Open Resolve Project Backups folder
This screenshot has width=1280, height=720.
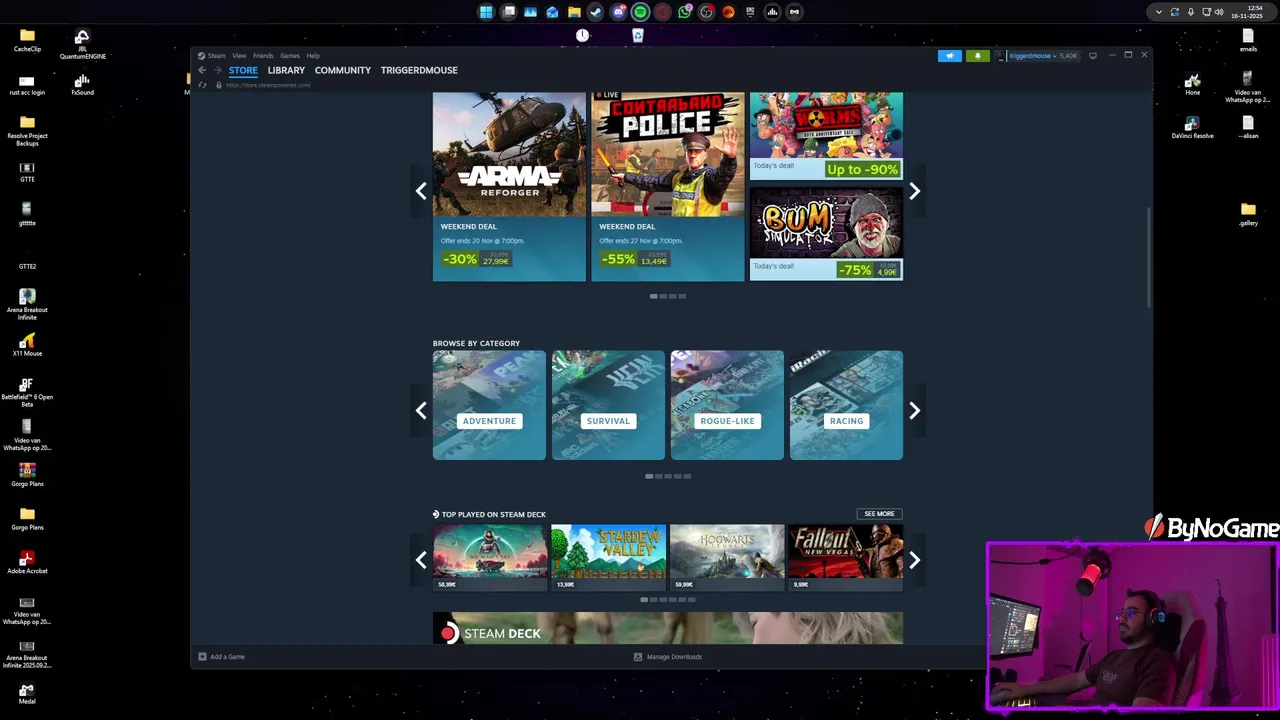27,130
